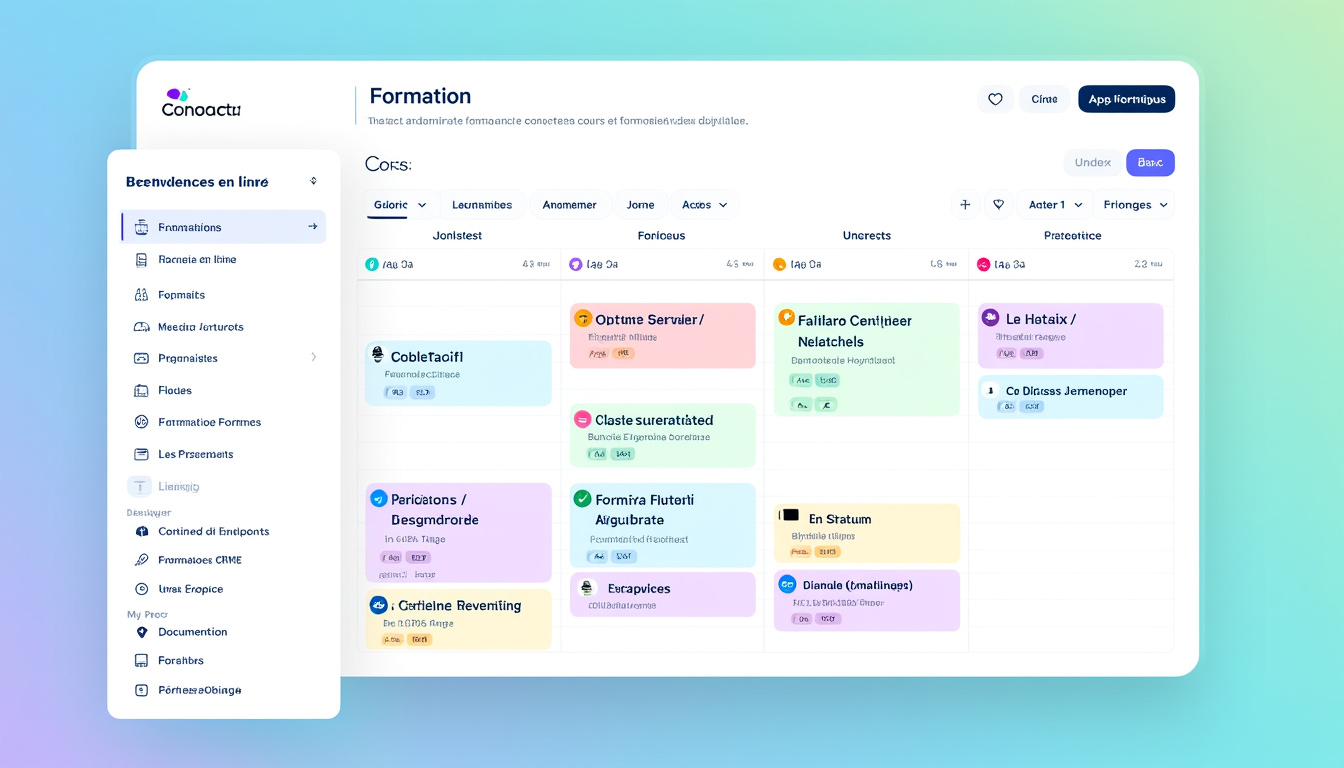Click the heart filter icon in toolbar
Screen dimensions: 1344x768
(998, 205)
